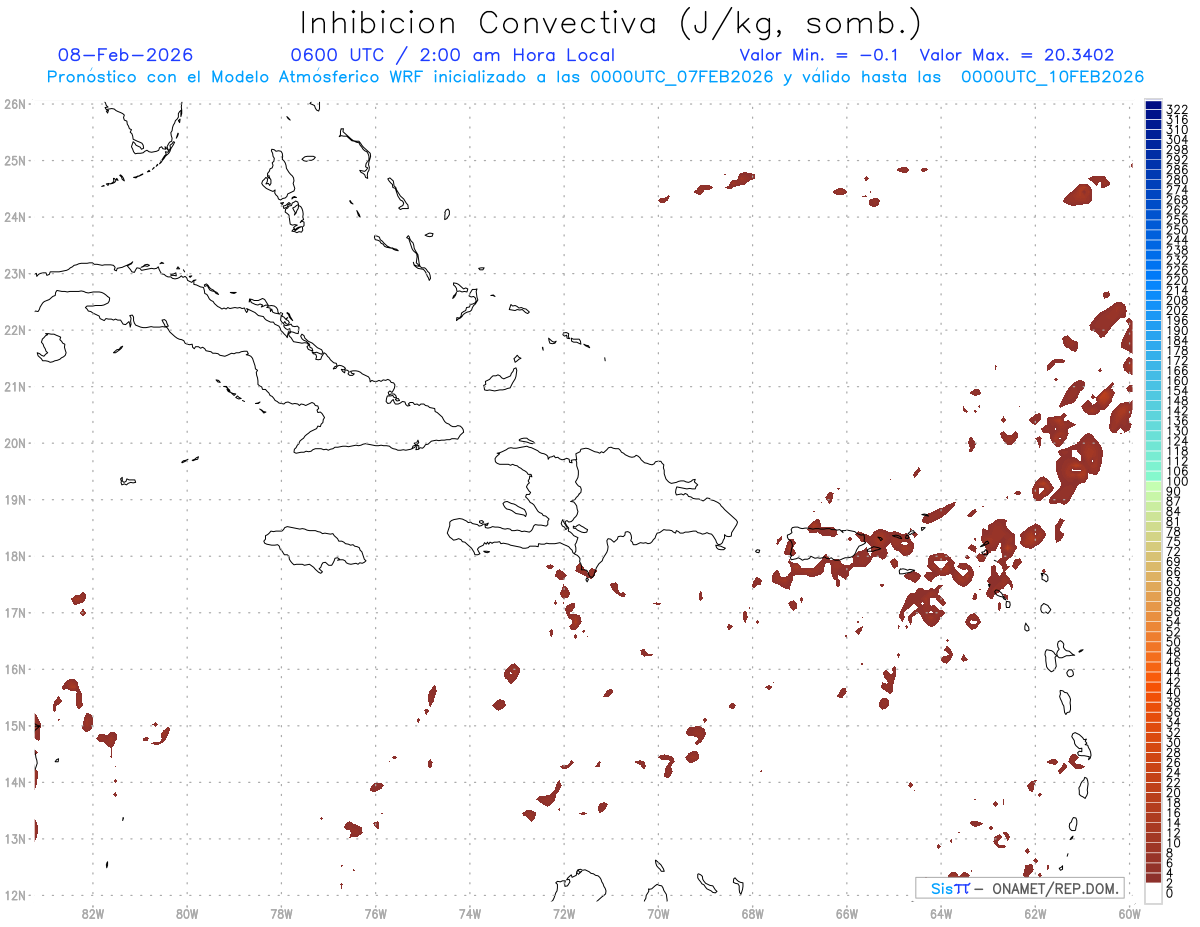
Task: Click the 64W longitude label
Action: [940, 913]
